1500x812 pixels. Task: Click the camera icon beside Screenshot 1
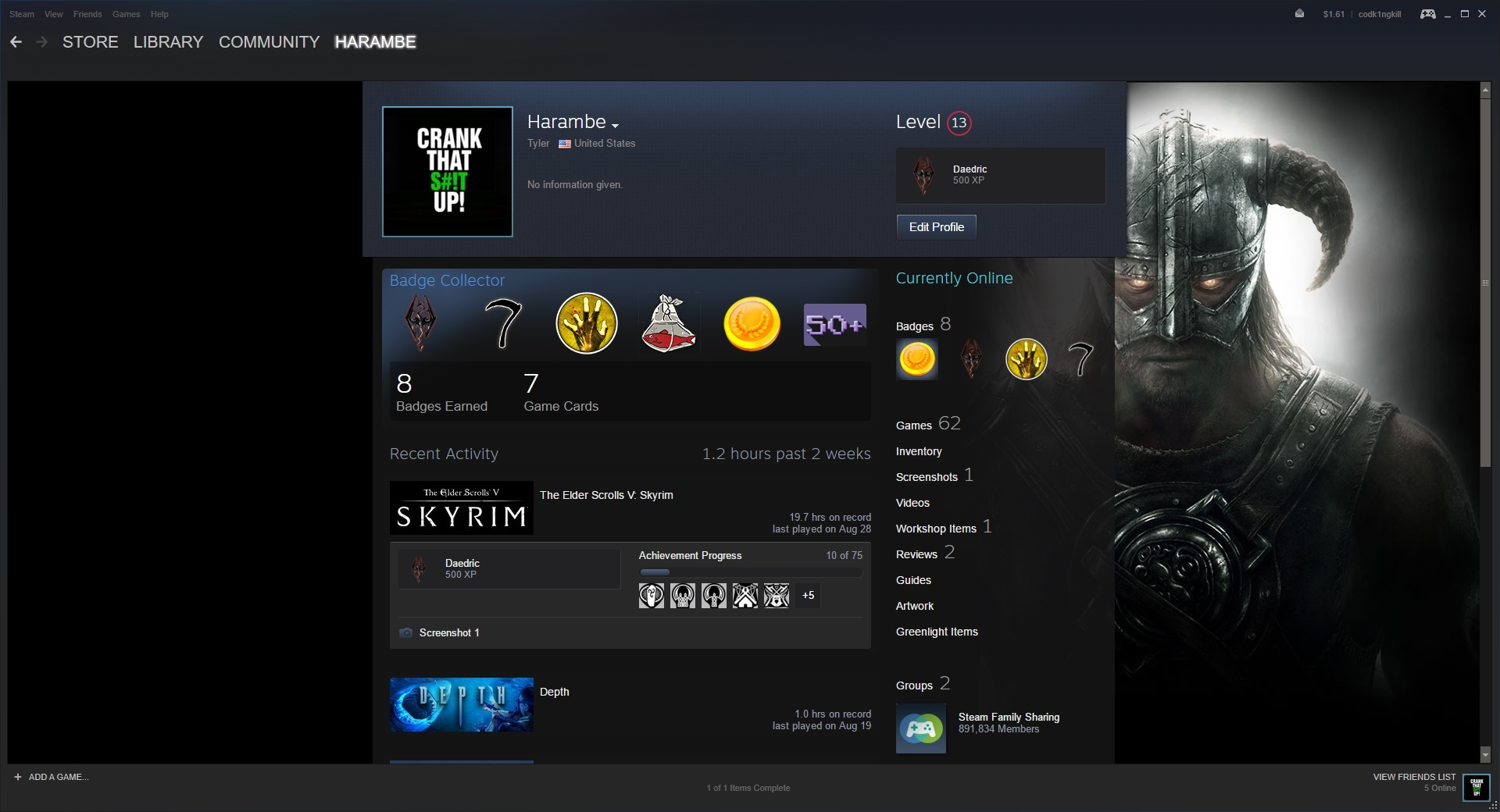[405, 632]
